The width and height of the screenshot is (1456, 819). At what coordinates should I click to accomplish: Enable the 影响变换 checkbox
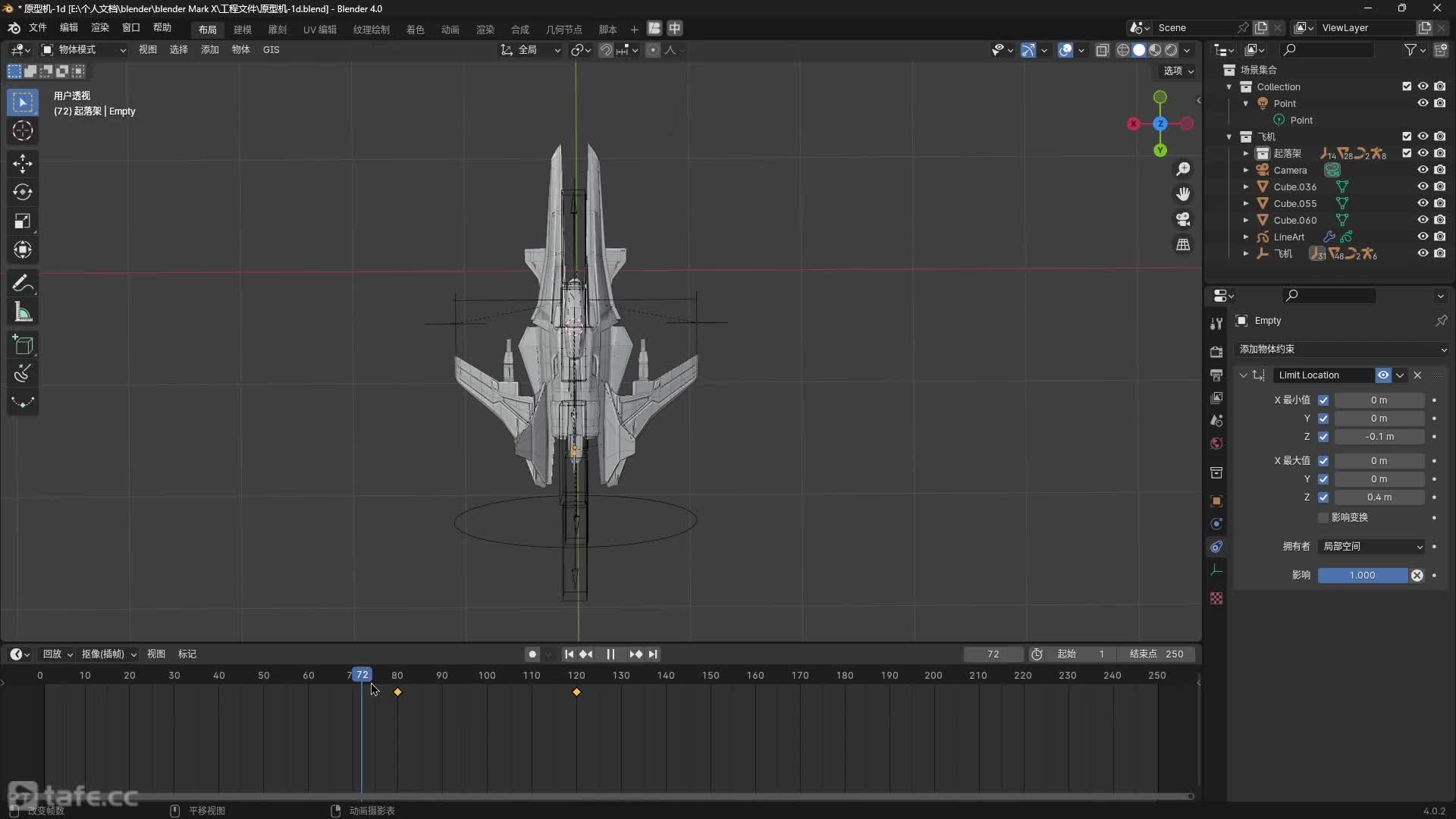(1323, 517)
